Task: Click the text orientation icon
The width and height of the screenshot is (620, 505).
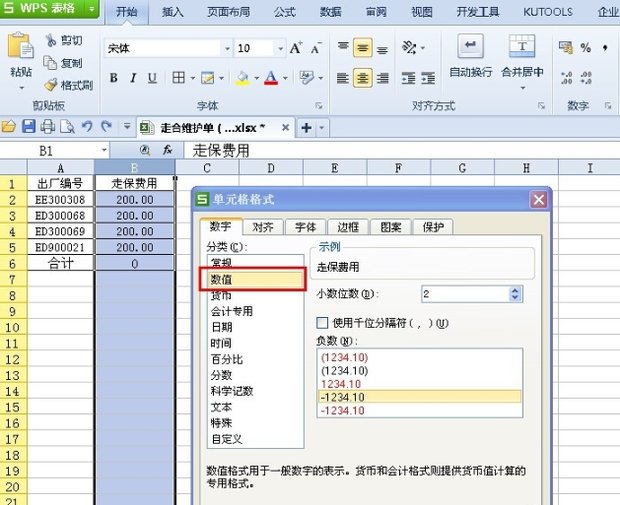Action: pyautogui.click(x=409, y=48)
